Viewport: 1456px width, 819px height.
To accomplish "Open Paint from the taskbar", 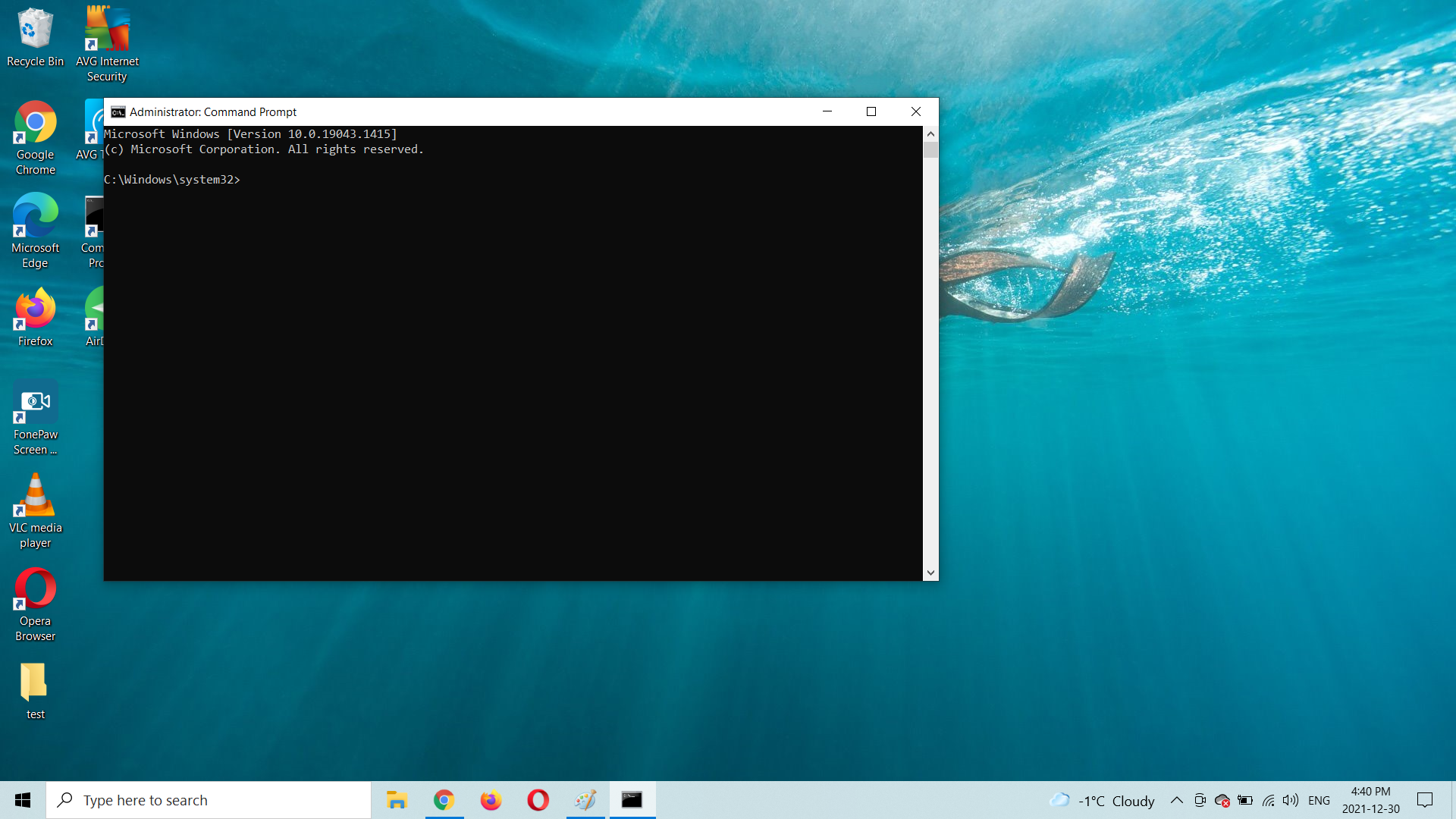I will [x=585, y=799].
